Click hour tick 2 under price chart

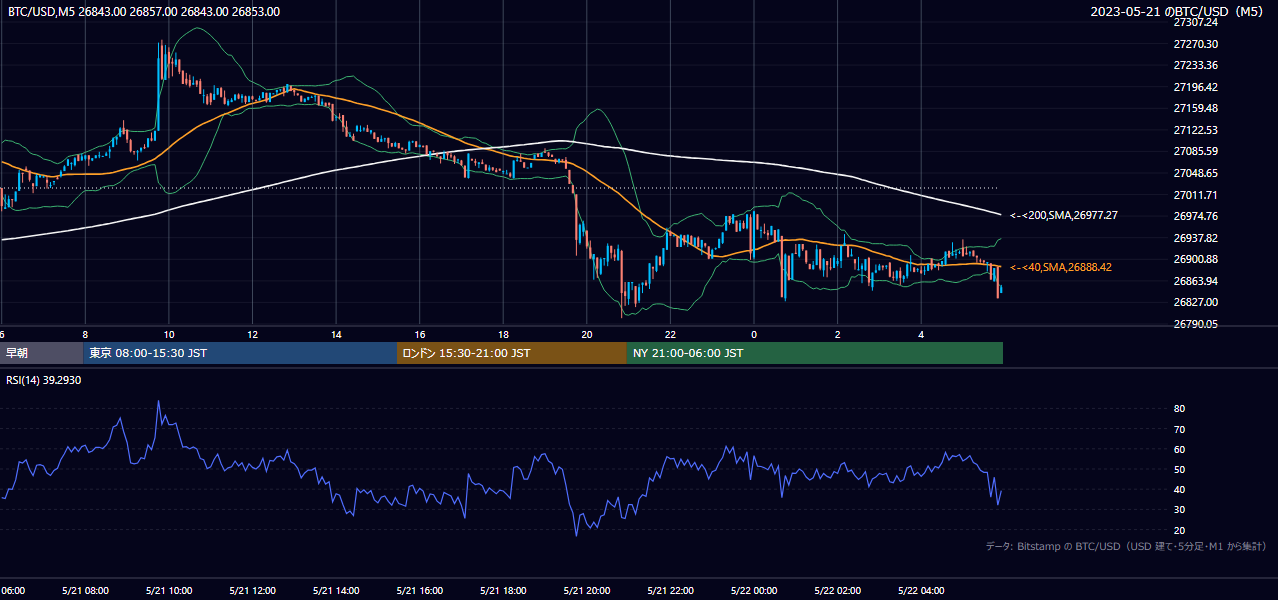point(837,334)
